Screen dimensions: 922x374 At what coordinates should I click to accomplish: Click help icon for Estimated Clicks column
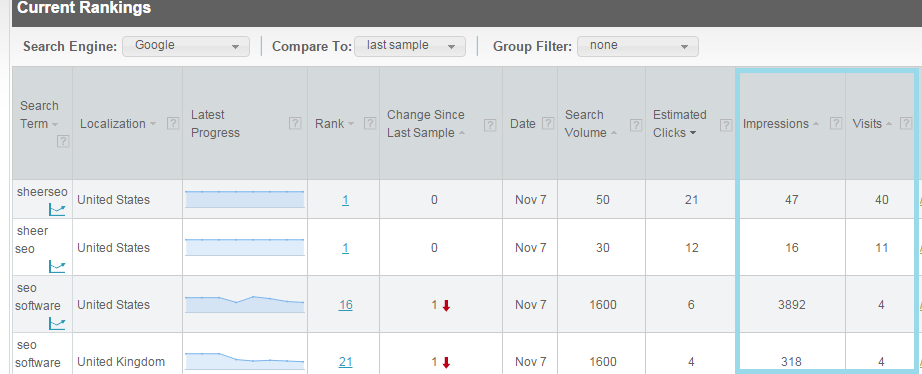click(726, 124)
